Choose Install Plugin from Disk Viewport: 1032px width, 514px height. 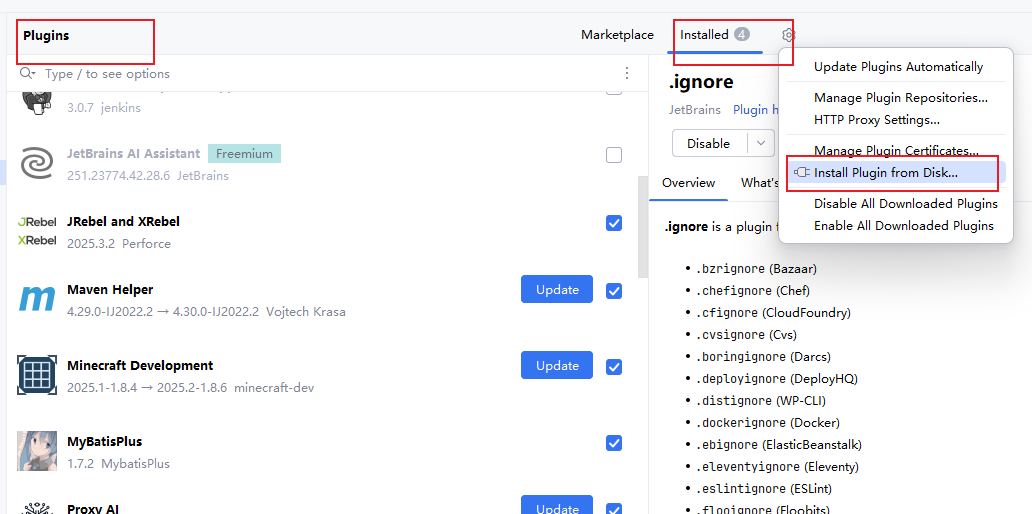coord(885,173)
